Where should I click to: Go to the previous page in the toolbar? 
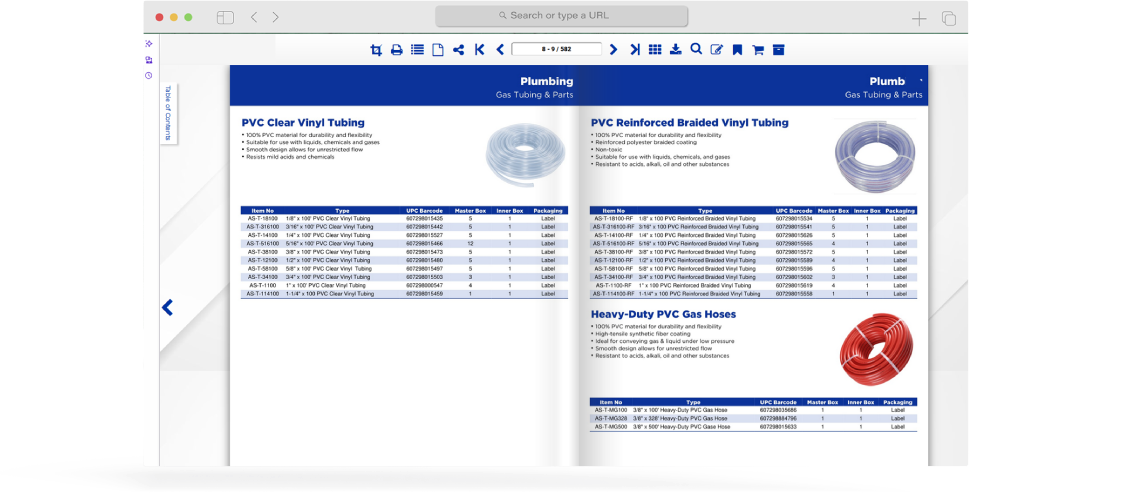500,50
